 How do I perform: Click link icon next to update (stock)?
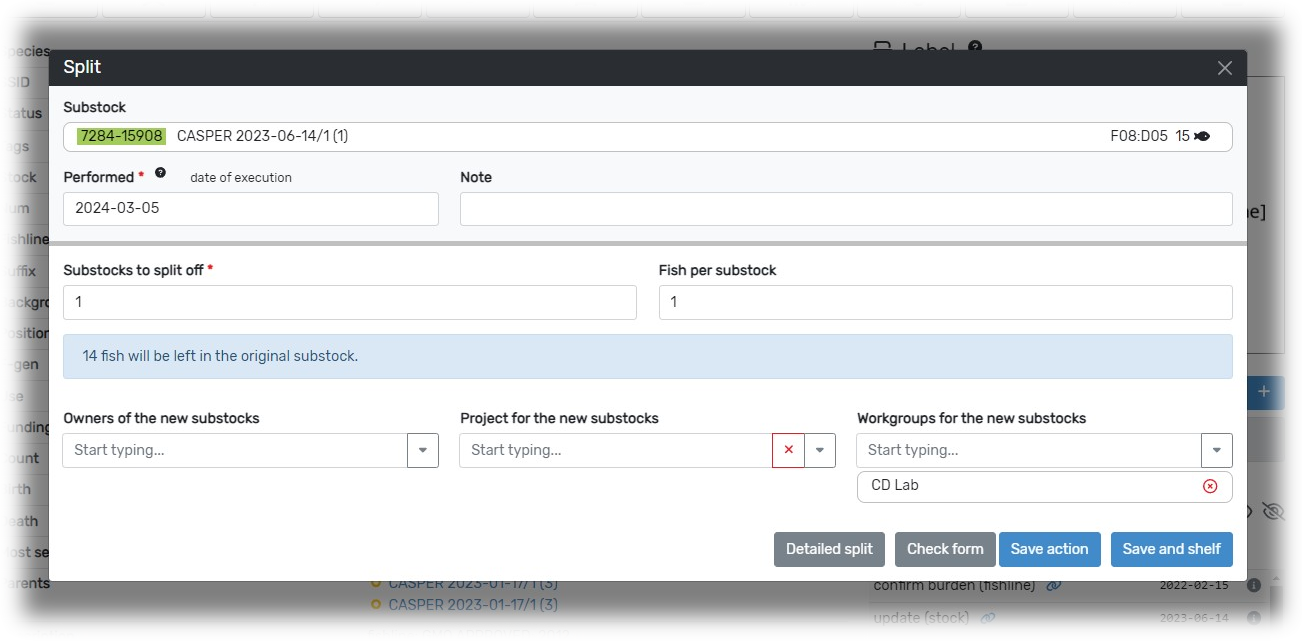point(988,618)
